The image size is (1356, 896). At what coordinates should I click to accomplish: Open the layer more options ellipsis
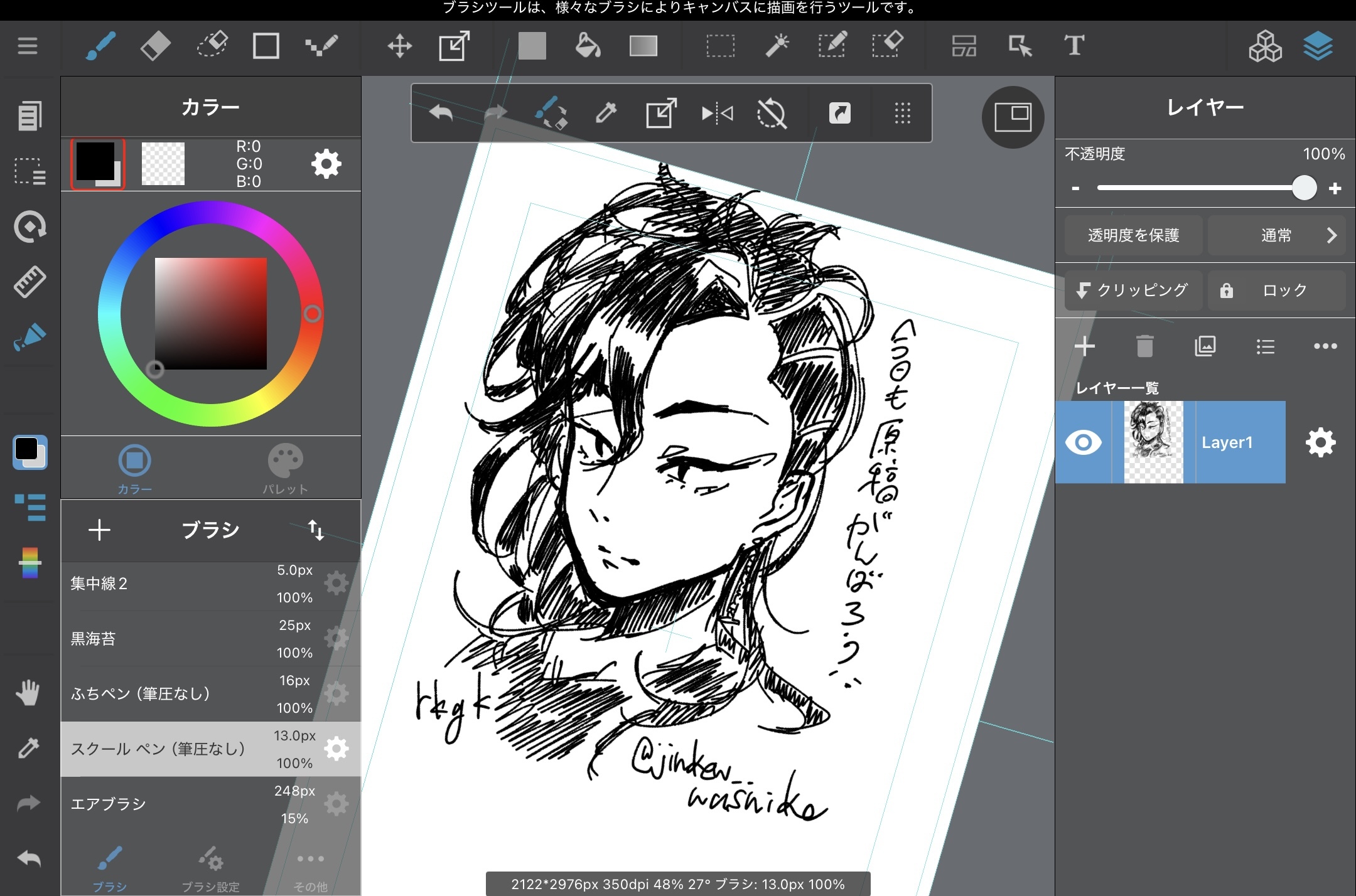(x=1325, y=346)
